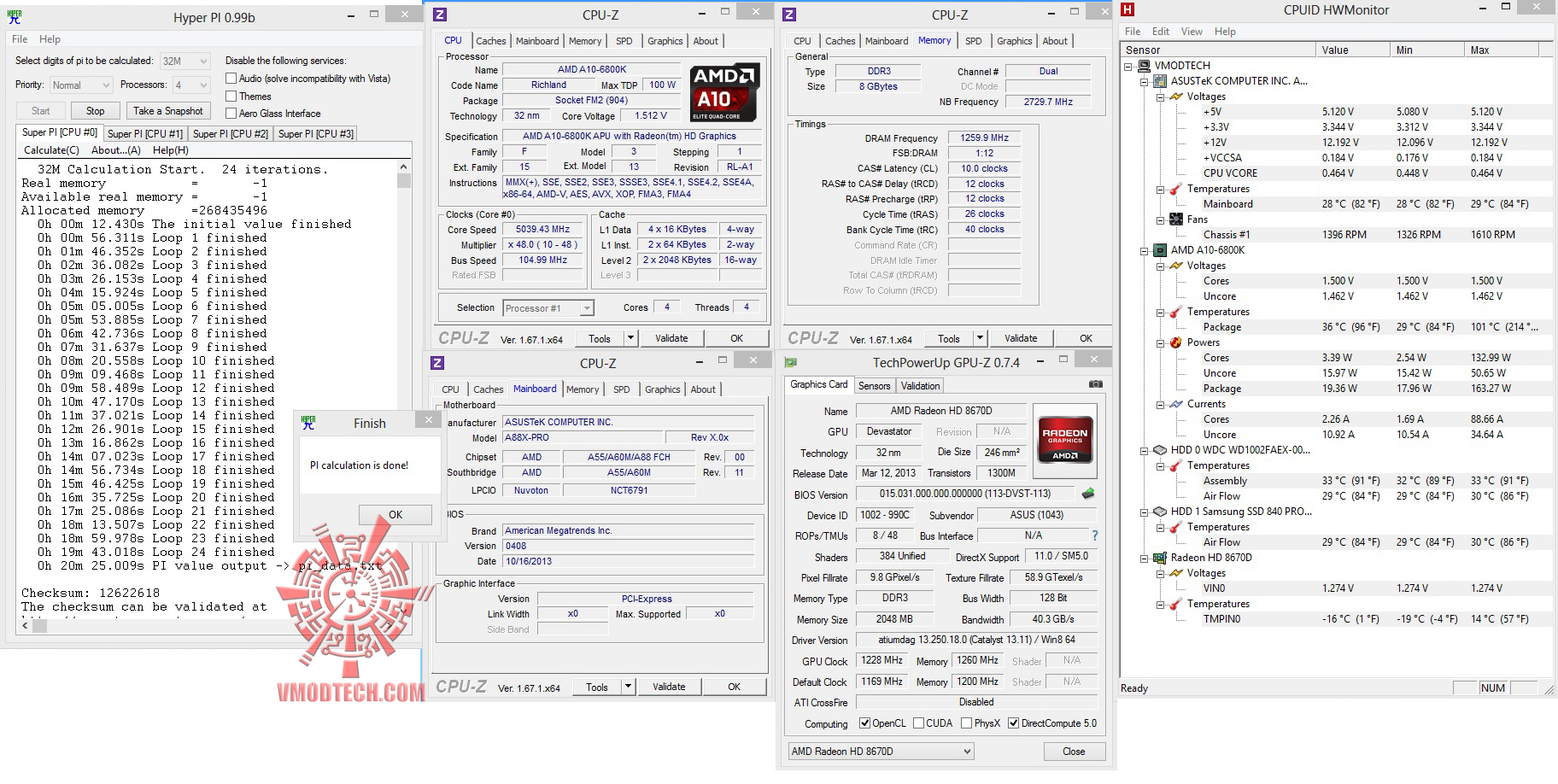Open the Edit menu in HWMonitor

point(1160,32)
